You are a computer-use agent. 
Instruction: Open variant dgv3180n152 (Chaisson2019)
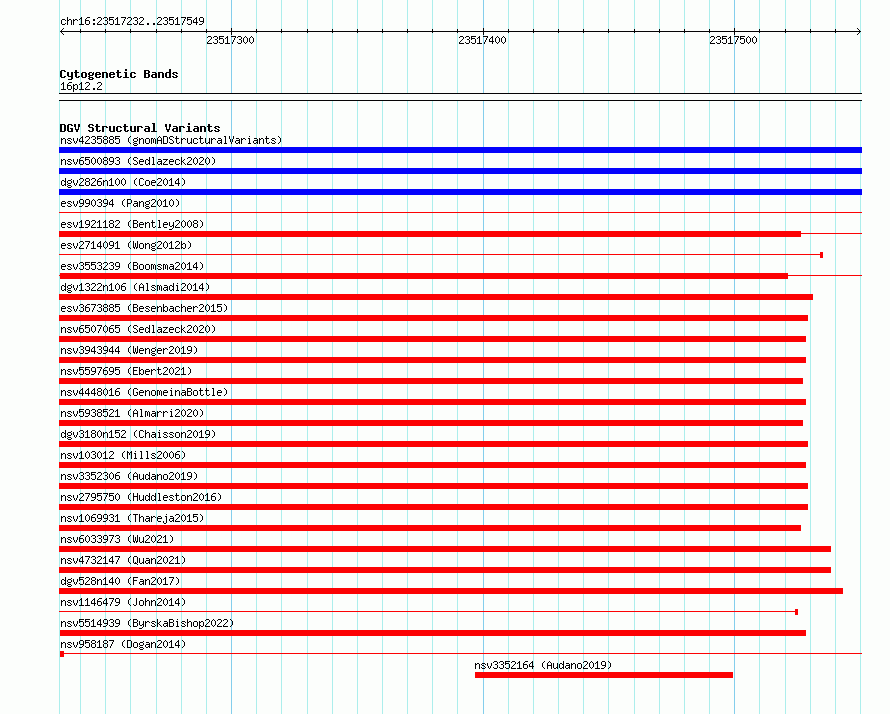click(138, 434)
